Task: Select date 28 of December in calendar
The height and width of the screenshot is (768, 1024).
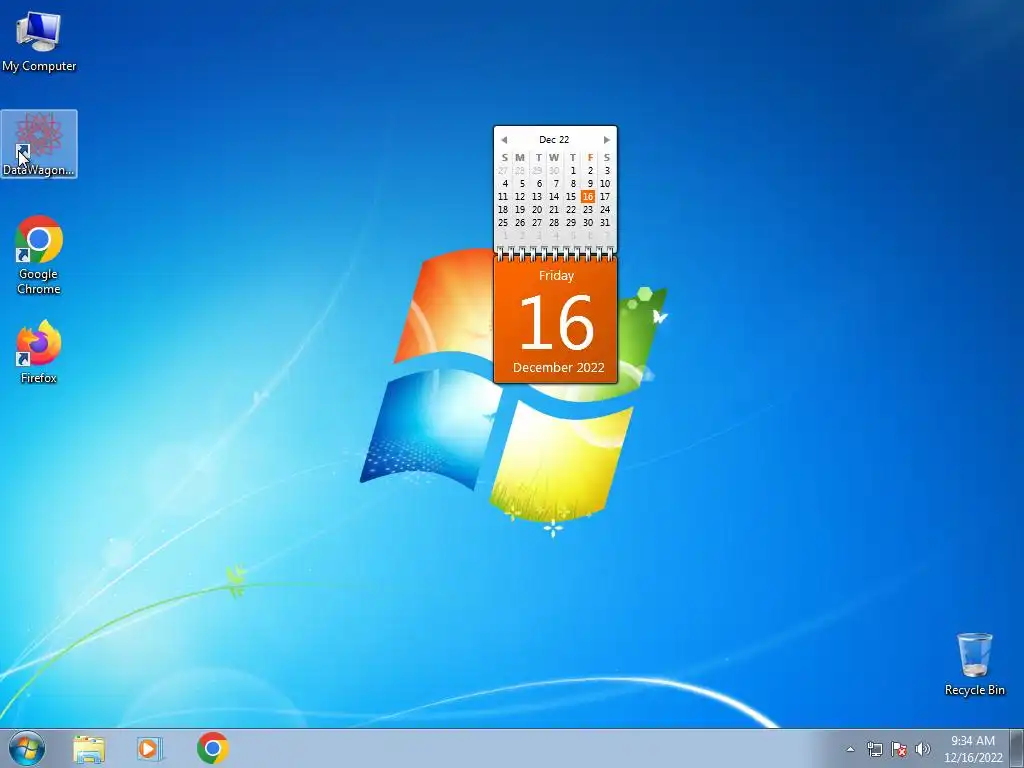Action: point(554,223)
